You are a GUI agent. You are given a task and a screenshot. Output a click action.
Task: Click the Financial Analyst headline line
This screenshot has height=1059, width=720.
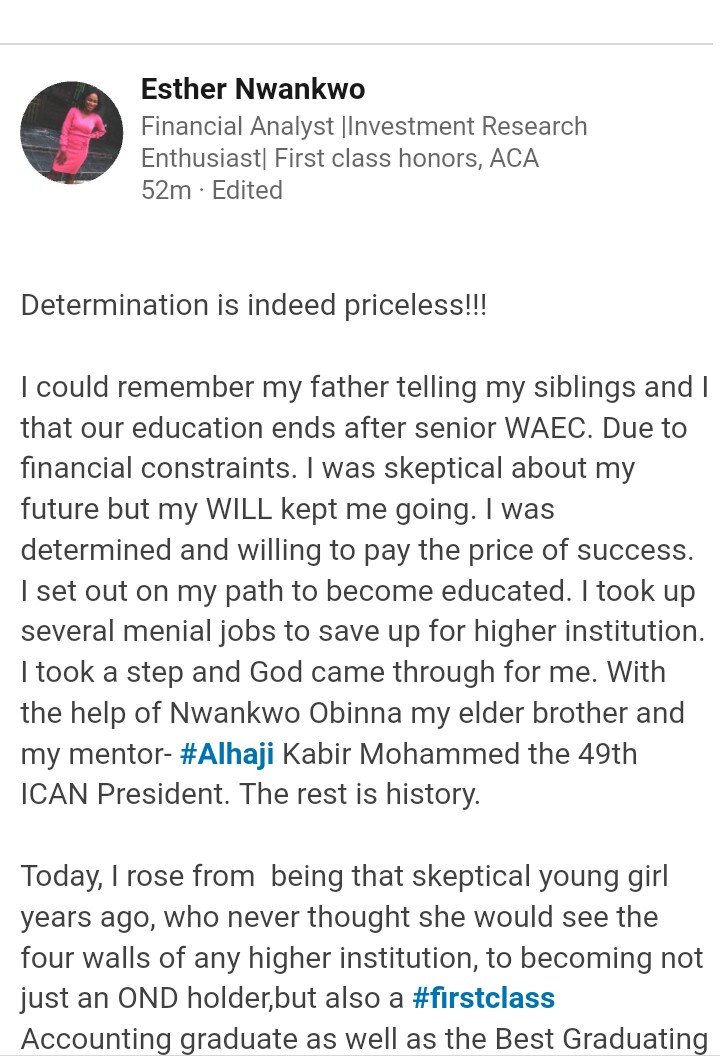tap(364, 126)
